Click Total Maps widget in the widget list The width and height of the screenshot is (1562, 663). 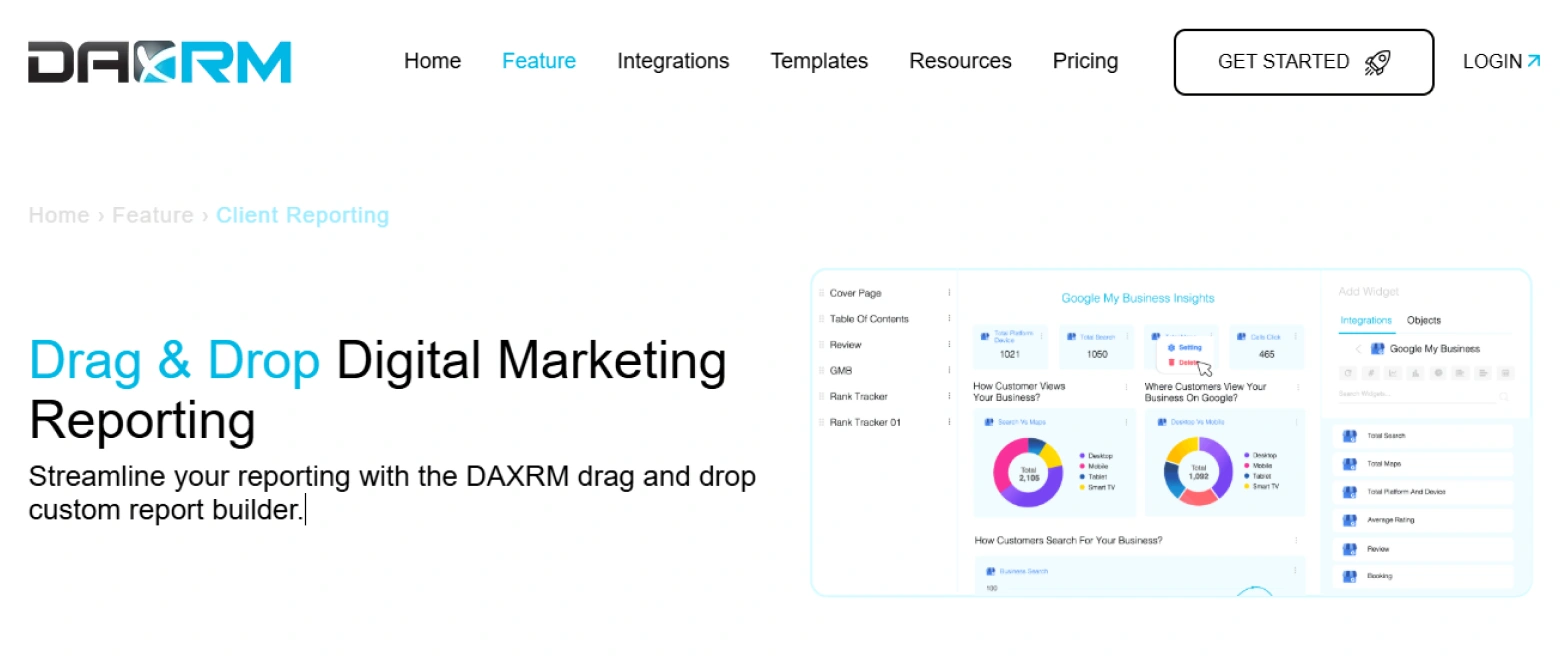[1424, 464]
